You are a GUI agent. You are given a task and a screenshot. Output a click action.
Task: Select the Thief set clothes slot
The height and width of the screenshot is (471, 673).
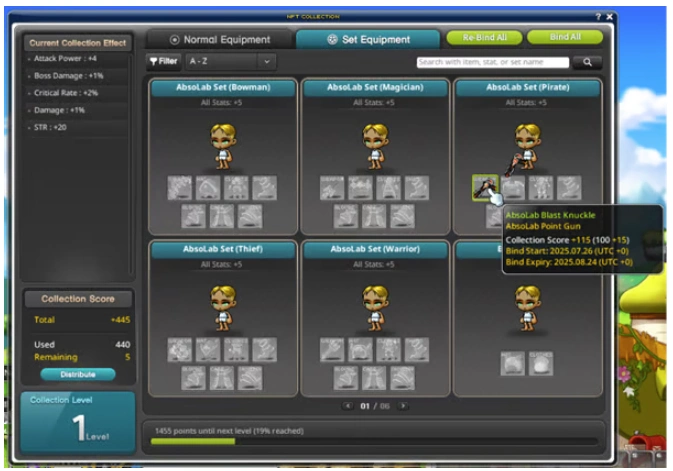(236, 349)
